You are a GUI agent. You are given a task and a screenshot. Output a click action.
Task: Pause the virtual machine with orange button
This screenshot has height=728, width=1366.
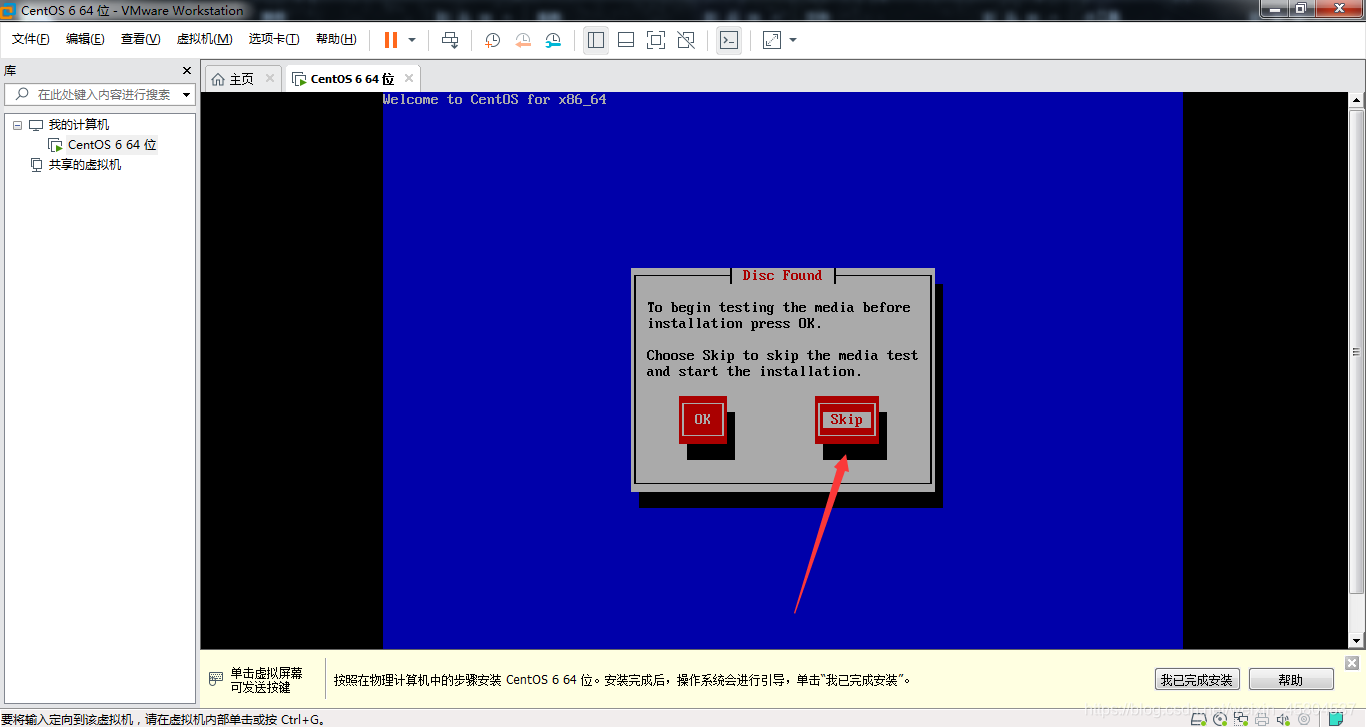point(391,40)
